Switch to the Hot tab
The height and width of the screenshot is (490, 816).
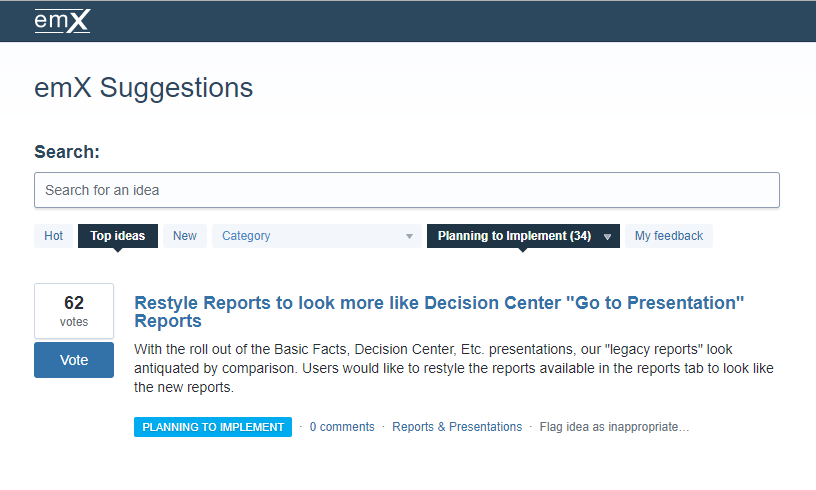tap(54, 236)
